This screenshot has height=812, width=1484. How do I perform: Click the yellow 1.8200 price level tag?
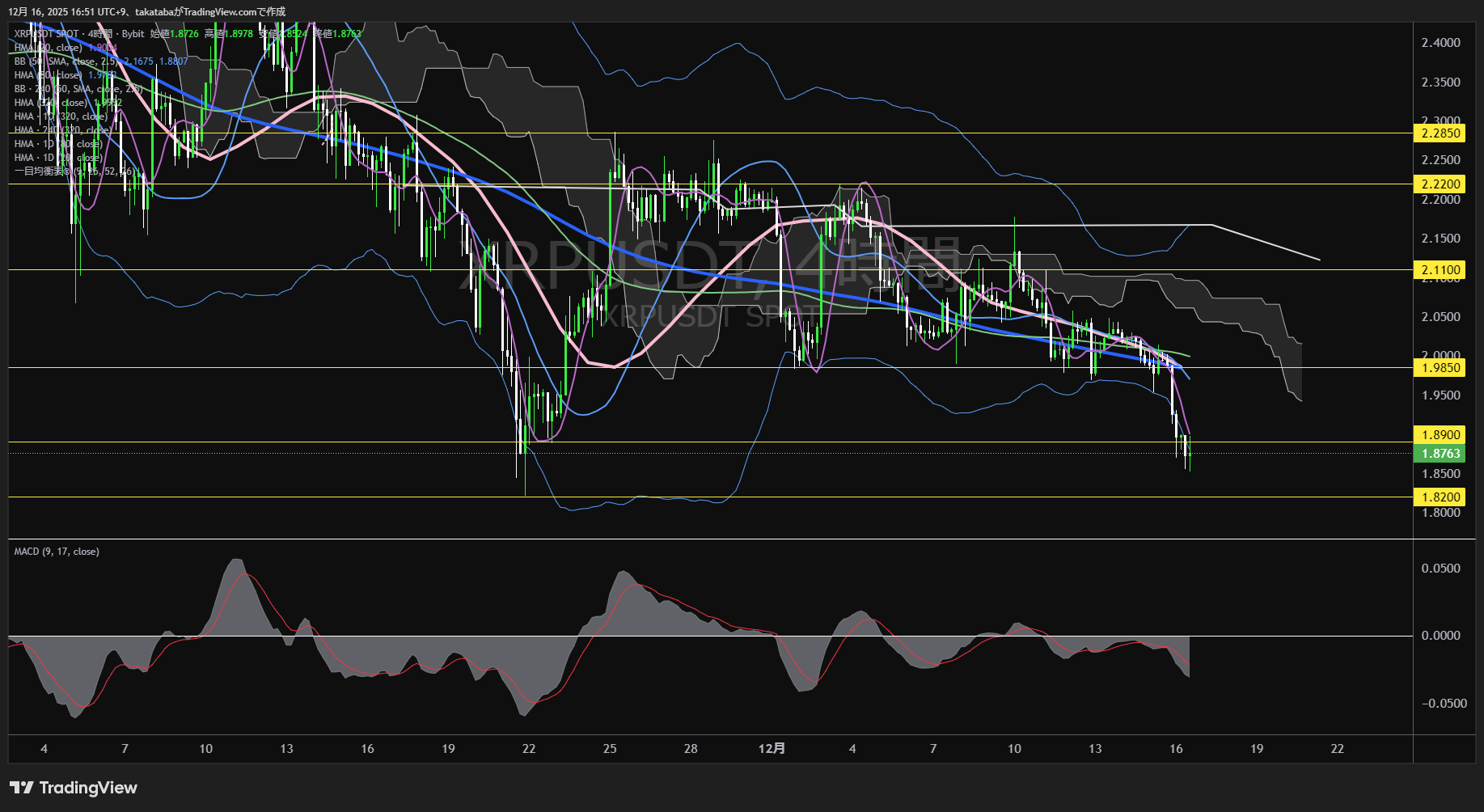click(1440, 497)
